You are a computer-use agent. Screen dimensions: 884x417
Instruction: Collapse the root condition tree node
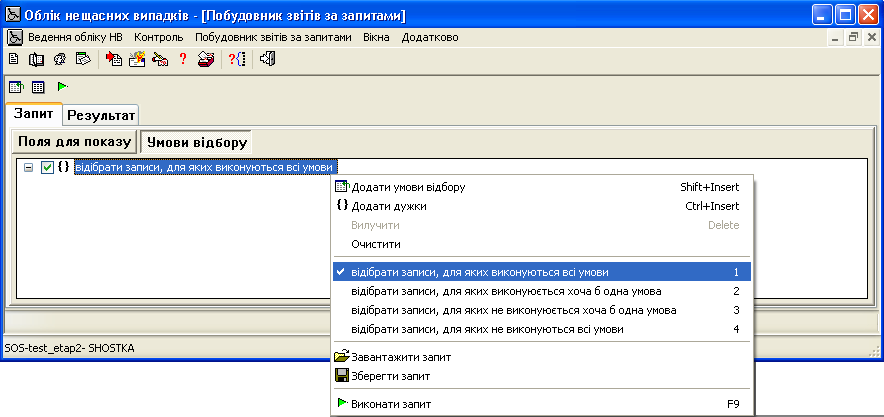click(29, 167)
